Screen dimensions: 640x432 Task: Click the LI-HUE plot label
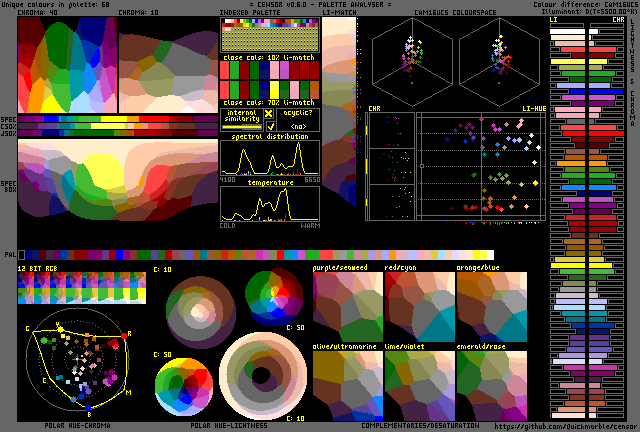pos(534,109)
